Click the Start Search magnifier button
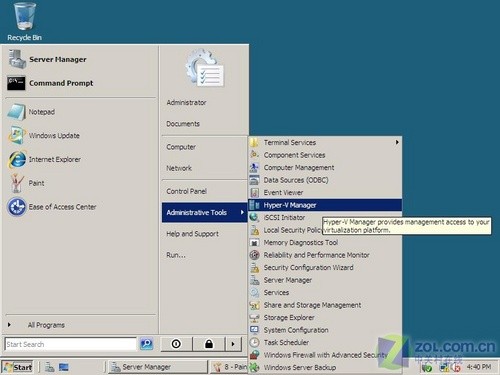This screenshot has width=500, height=375. pyautogui.click(x=147, y=344)
